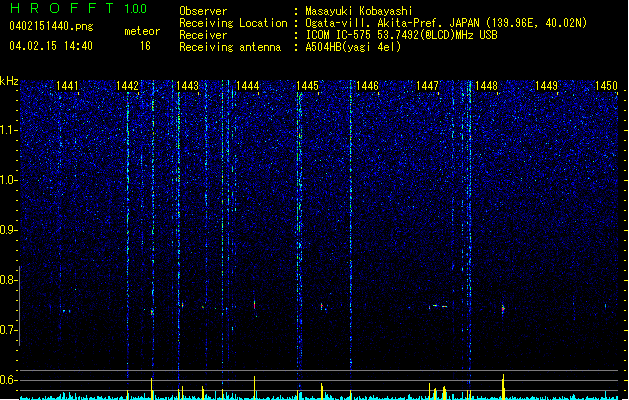Click the horizontal meteor echo near 1447
The width and height of the screenshot is (629, 400).
coord(438,307)
